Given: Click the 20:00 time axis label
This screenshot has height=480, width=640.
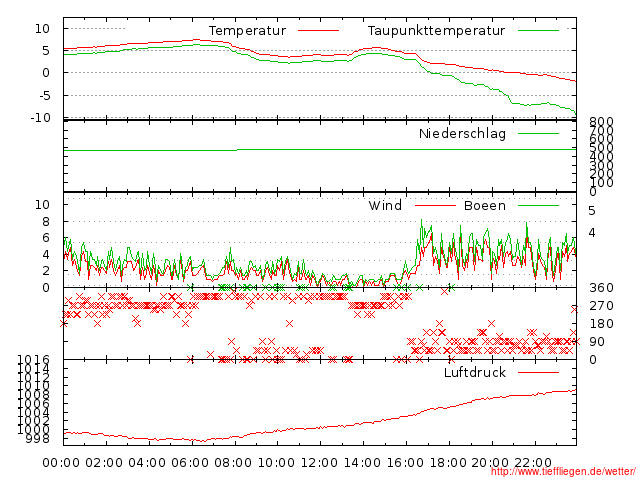Looking at the screenshot, I should coord(490,463).
